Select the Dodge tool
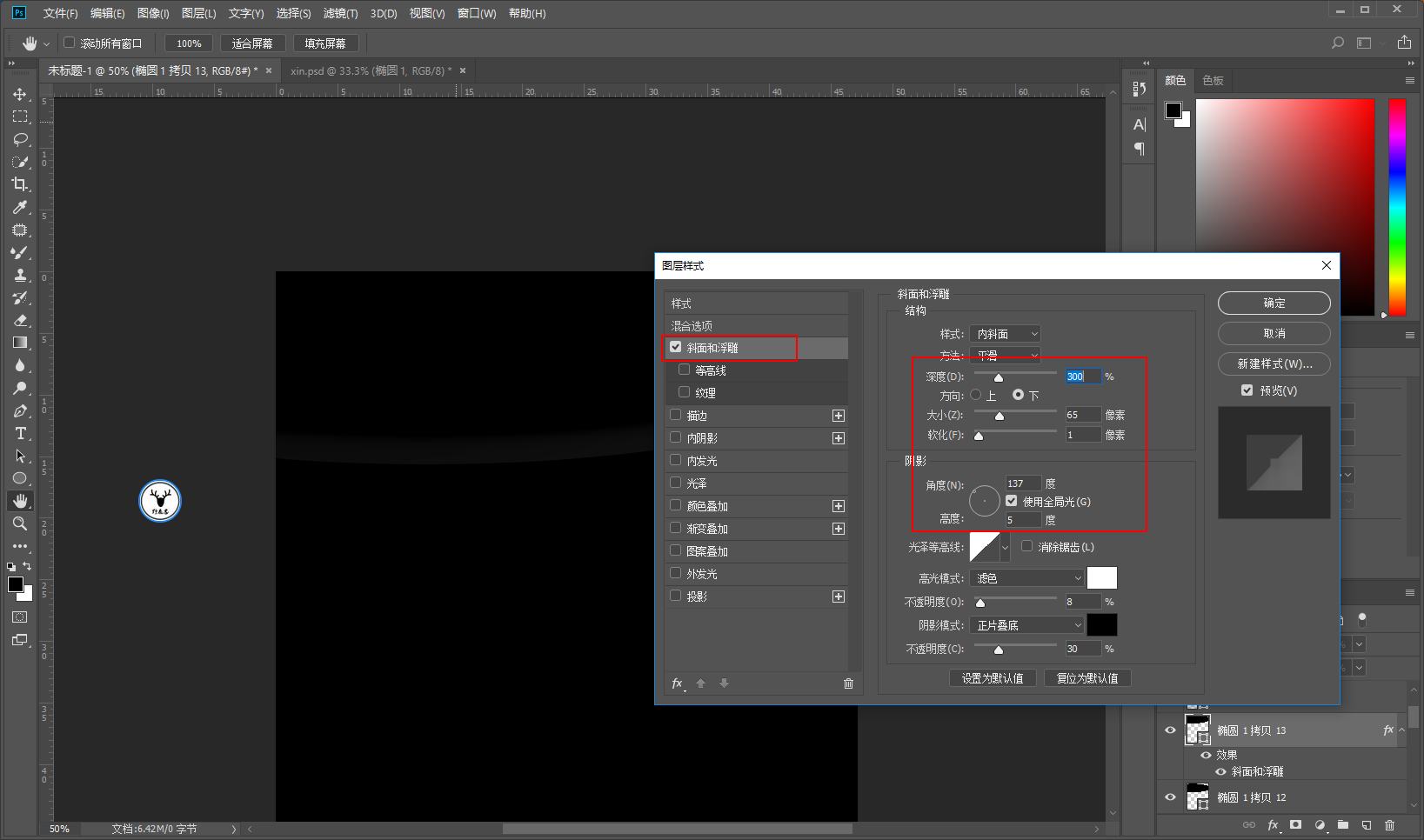The width and height of the screenshot is (1424, 840). pyautogui.click(x=20, y=388)
